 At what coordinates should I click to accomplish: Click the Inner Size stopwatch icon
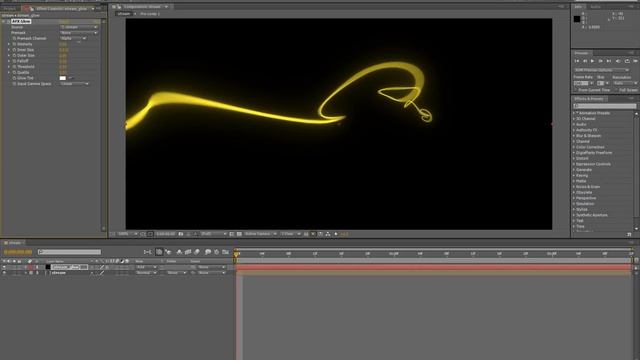(x=14, y=50)
